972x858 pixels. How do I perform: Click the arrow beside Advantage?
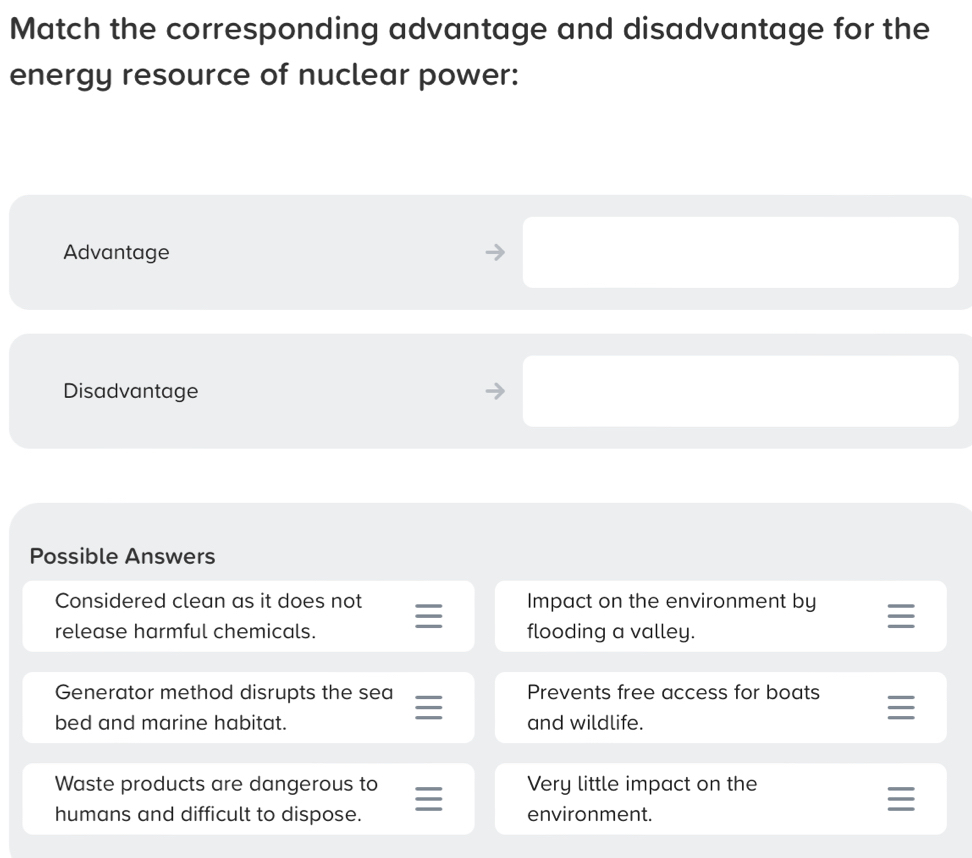click(491, 253)
